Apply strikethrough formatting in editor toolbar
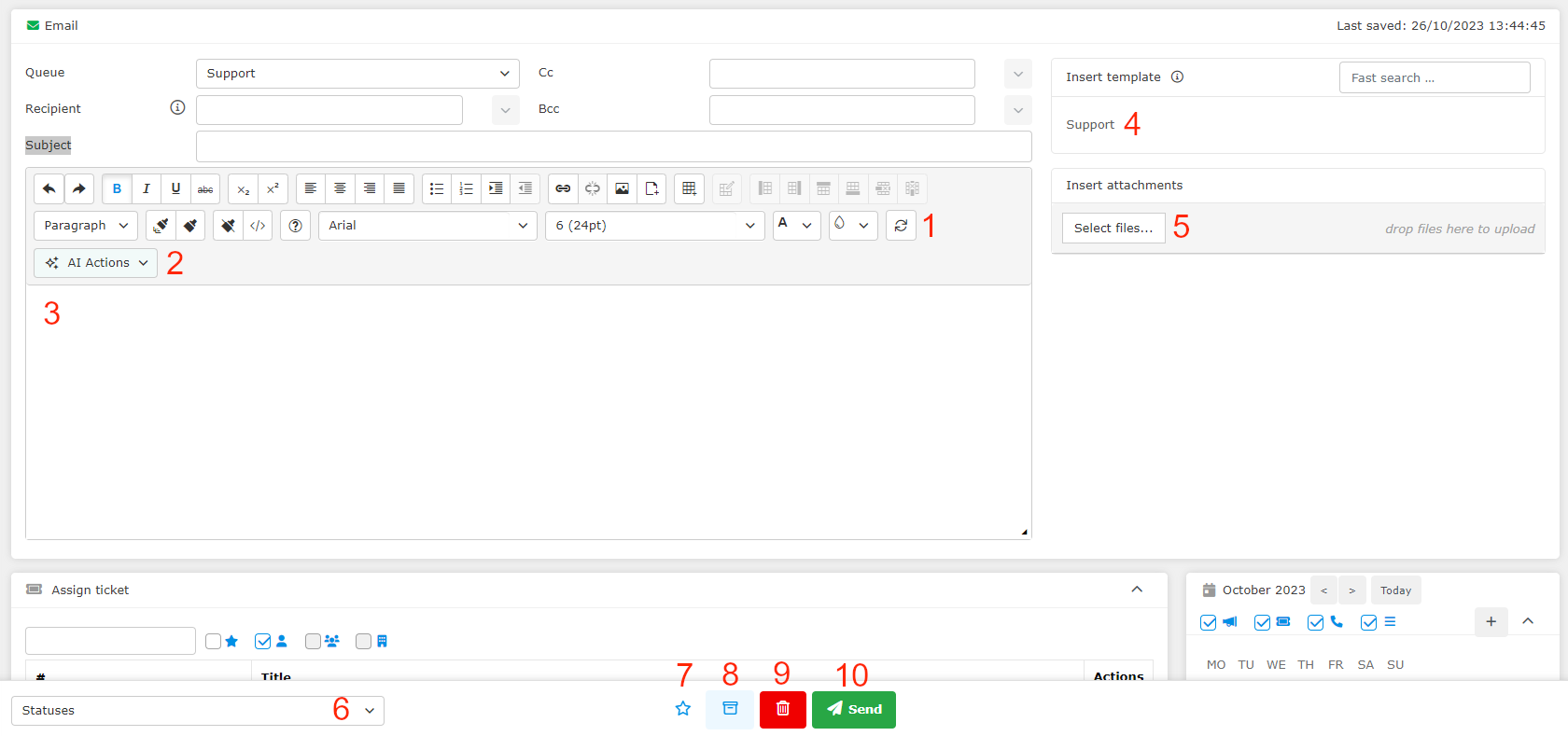Viewport: 1568px width, 736px height. (205, 188)
